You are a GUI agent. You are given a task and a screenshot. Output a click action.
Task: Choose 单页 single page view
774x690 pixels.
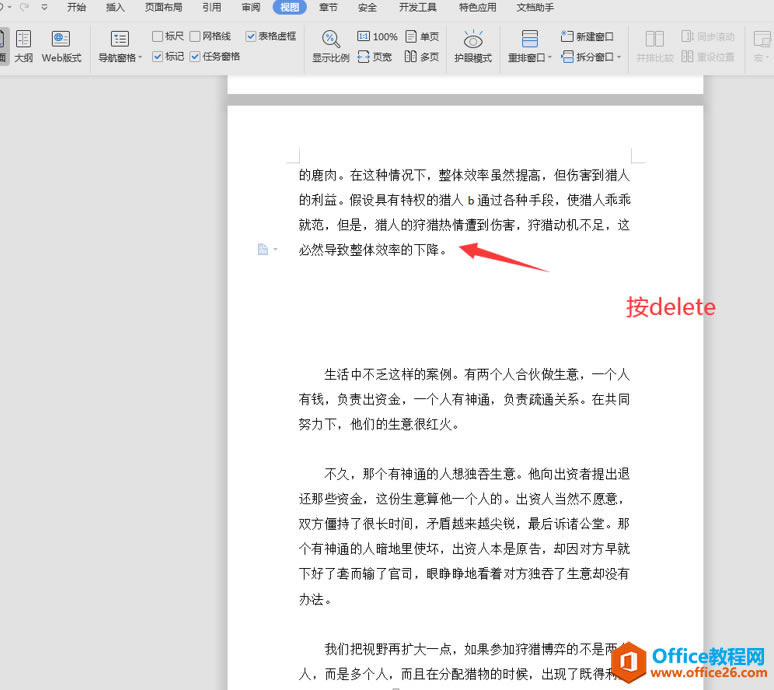coord(422,36)
